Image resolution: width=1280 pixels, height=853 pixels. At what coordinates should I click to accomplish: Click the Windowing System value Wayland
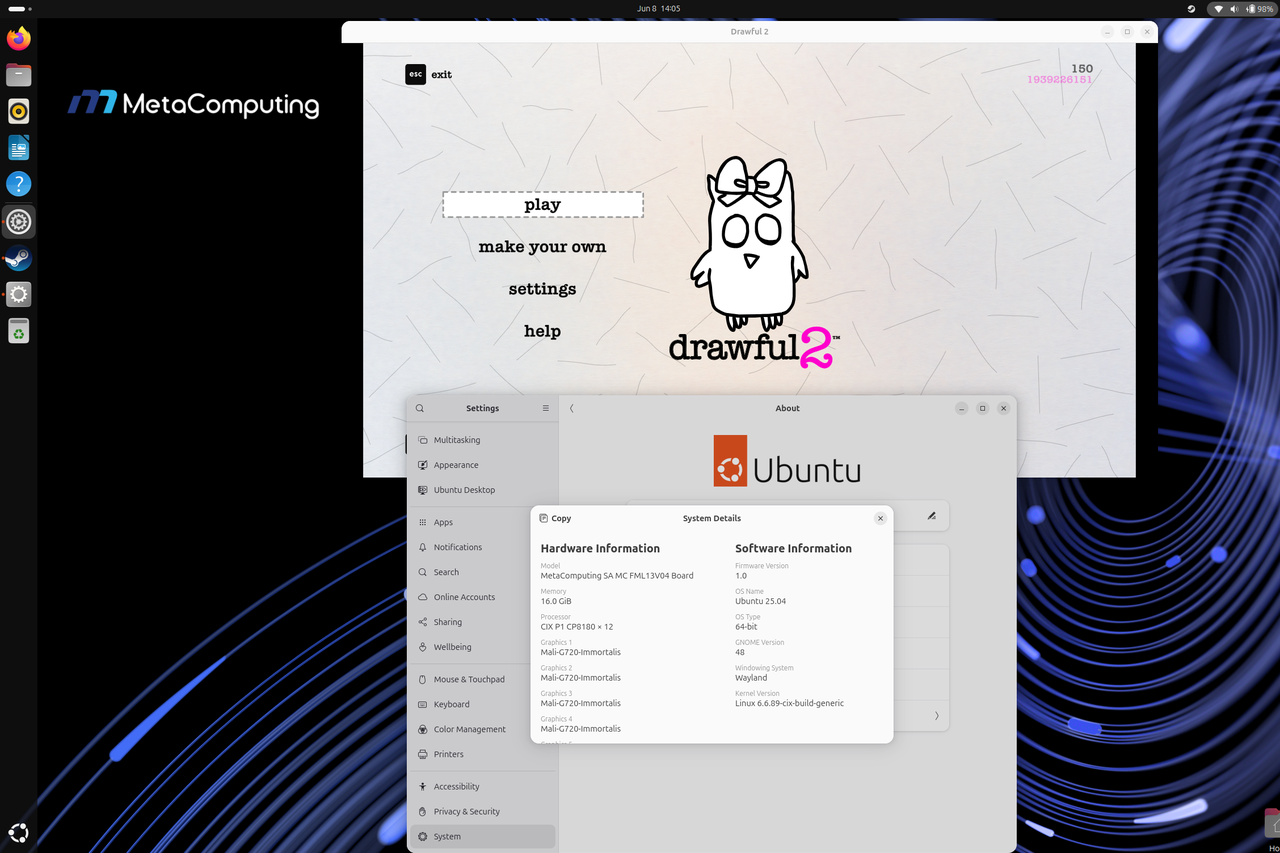click(x=751, y=678)
